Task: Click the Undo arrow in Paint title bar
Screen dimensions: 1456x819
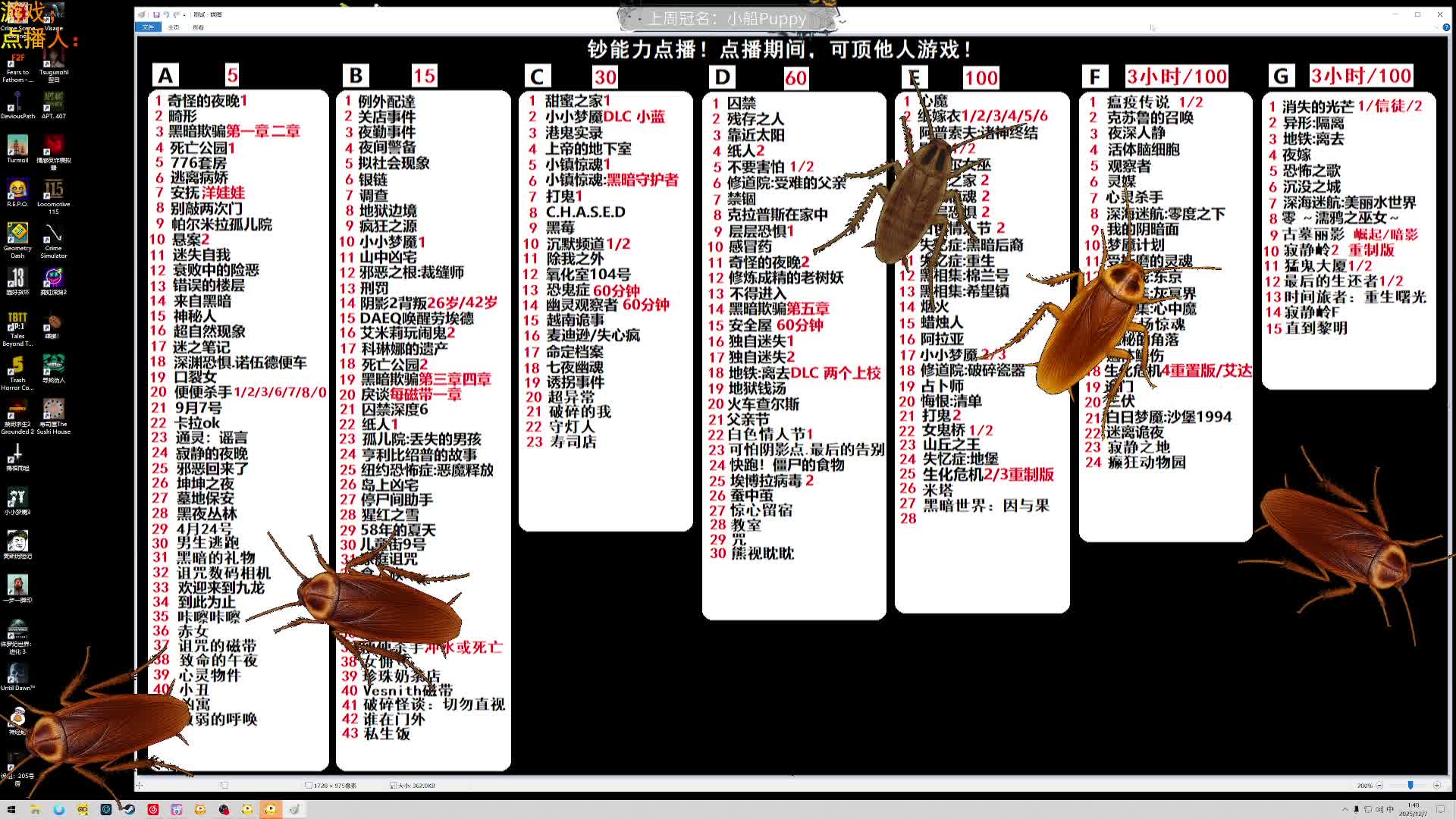Action: pos(166,14)
